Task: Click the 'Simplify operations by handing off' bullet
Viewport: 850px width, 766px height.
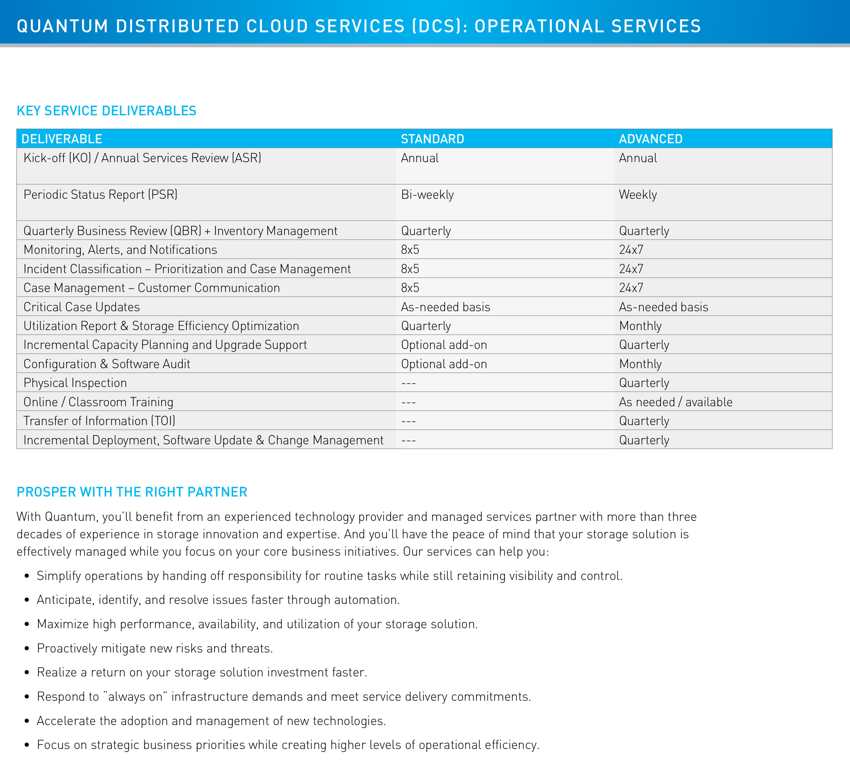Action: 329,576
